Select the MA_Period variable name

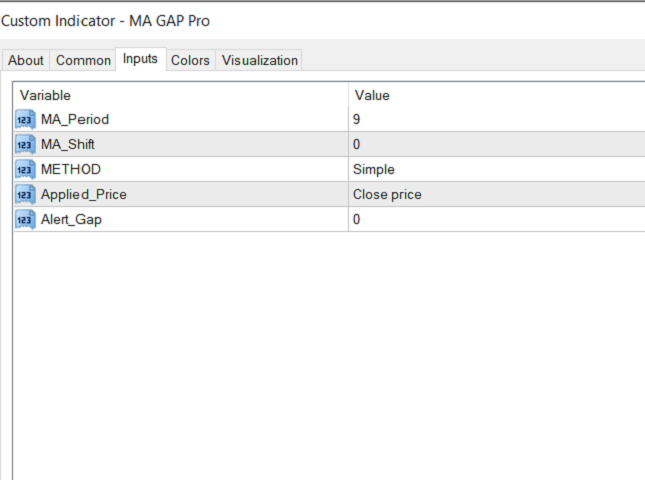(x=75, y=120)
